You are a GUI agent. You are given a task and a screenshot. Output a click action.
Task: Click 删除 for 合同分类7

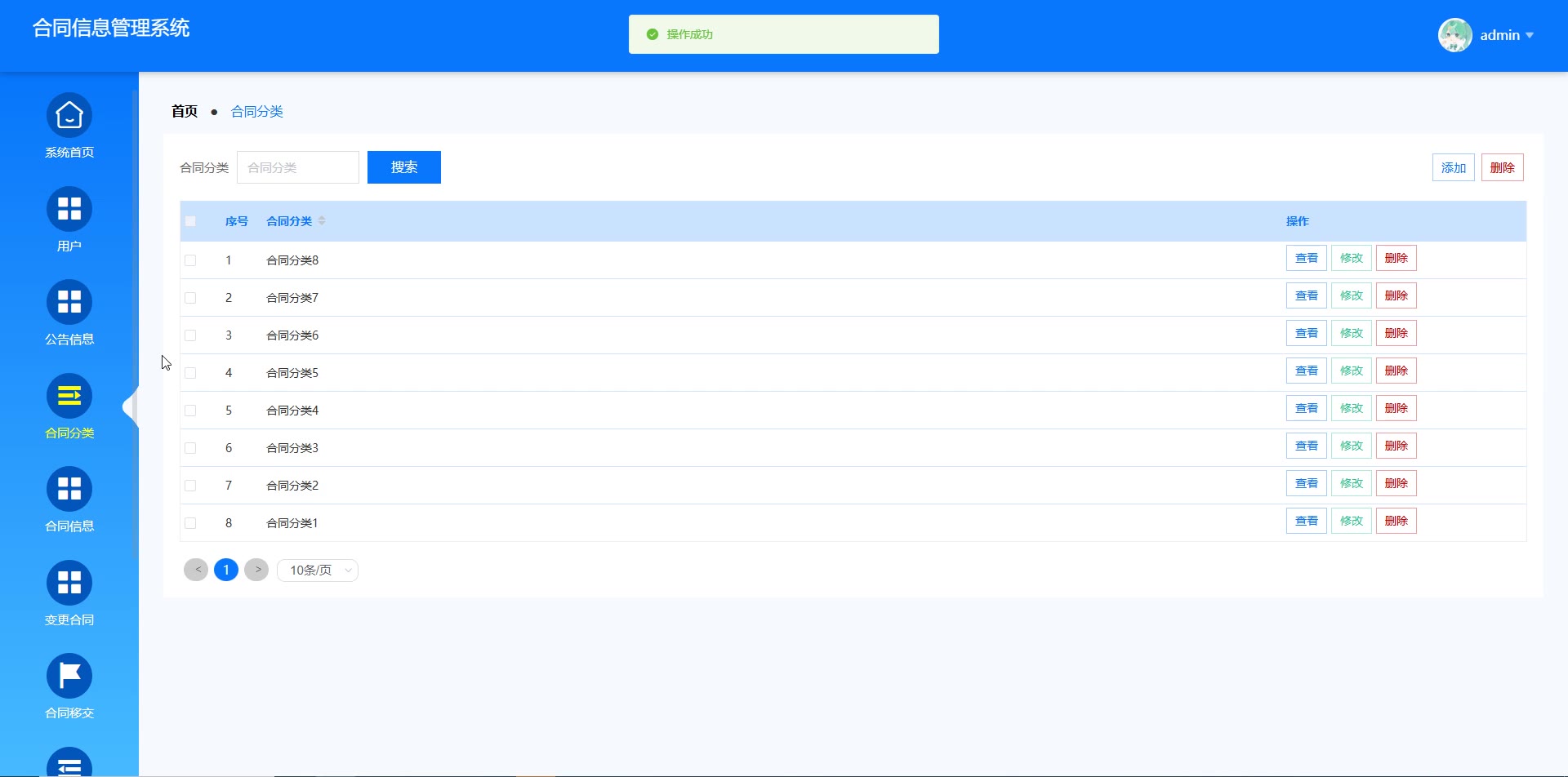pos(1396,295)
